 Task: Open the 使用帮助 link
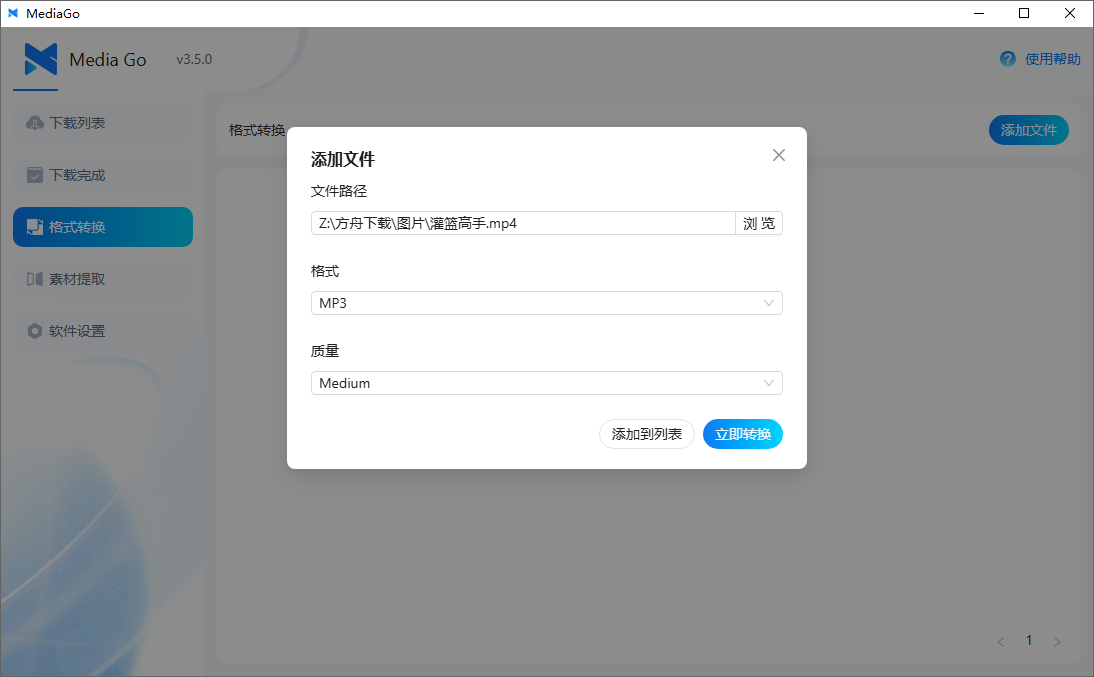(x=1052, y=59)
